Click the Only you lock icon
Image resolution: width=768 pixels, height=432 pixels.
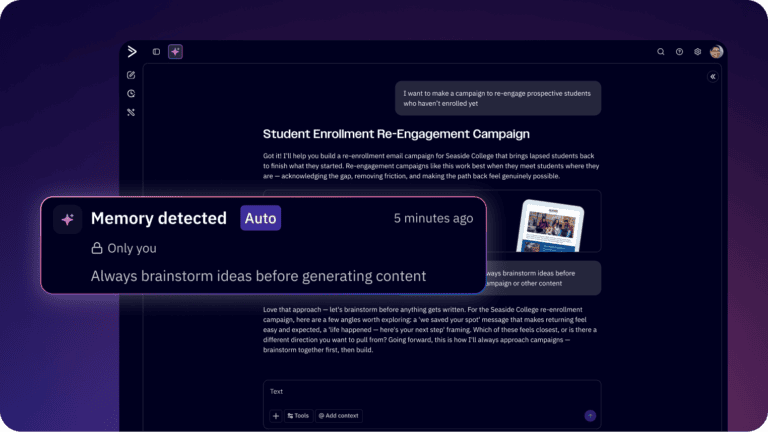pos(97,248)
